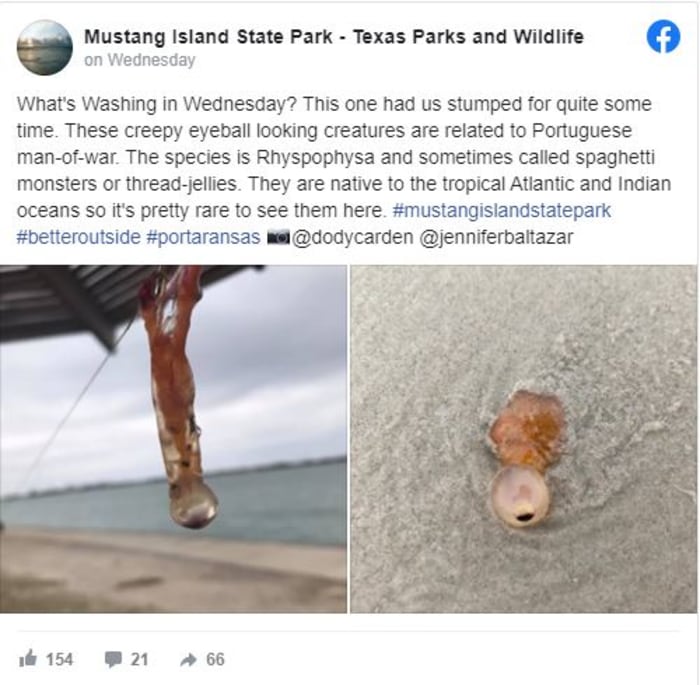Click the Facebook logo icon
Screen dimensions: 700x685
click(x=663, y=37)
